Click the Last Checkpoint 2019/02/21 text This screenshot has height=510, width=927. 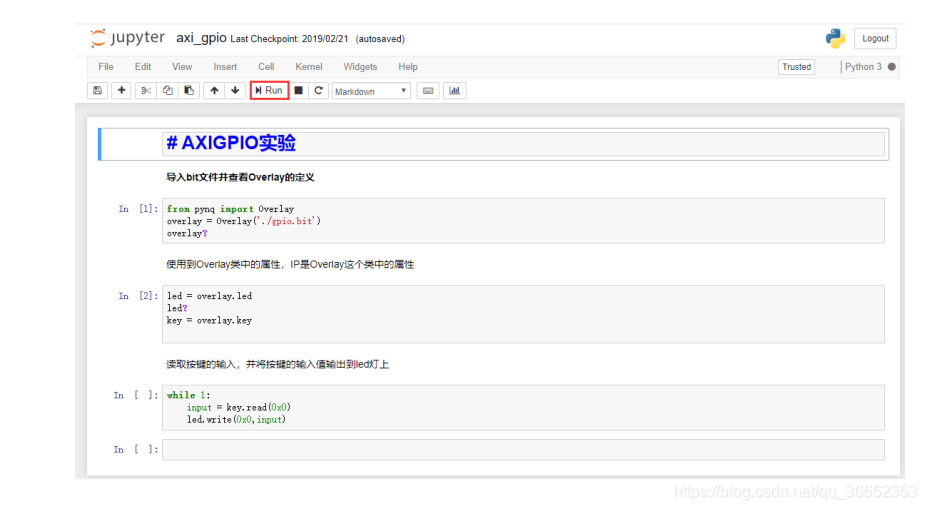[289, 39]
